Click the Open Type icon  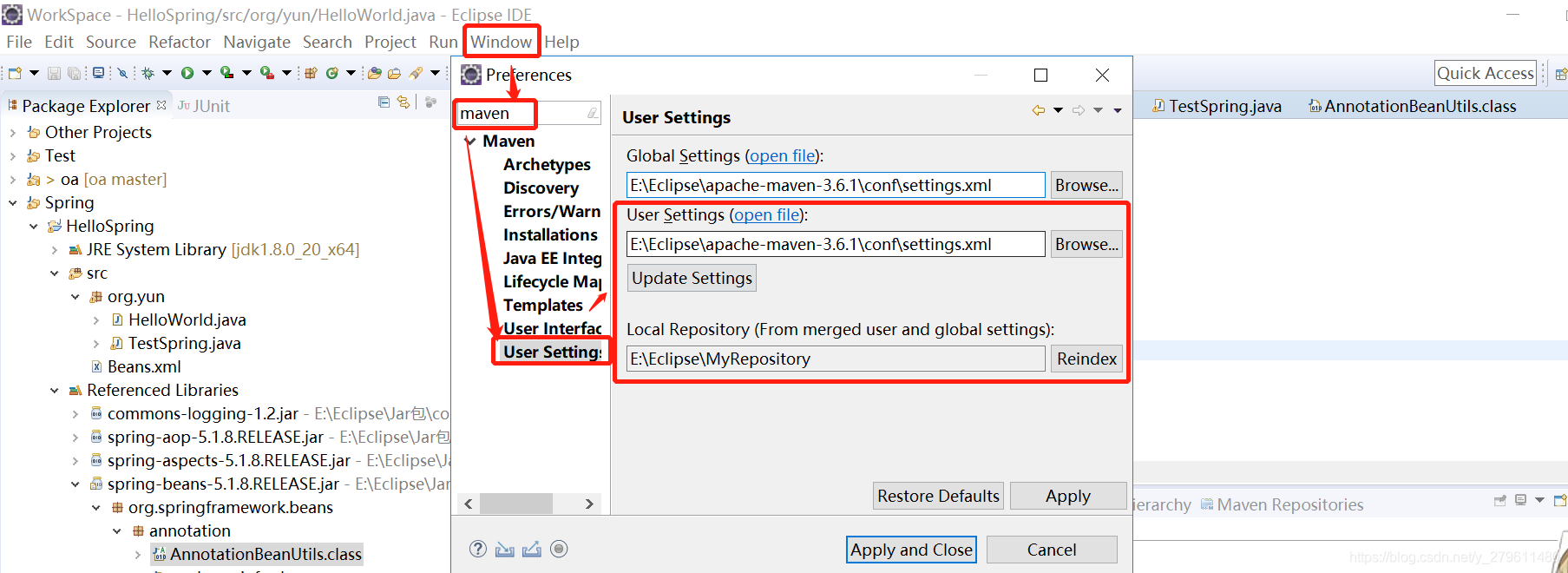click(x=374, y=73)
